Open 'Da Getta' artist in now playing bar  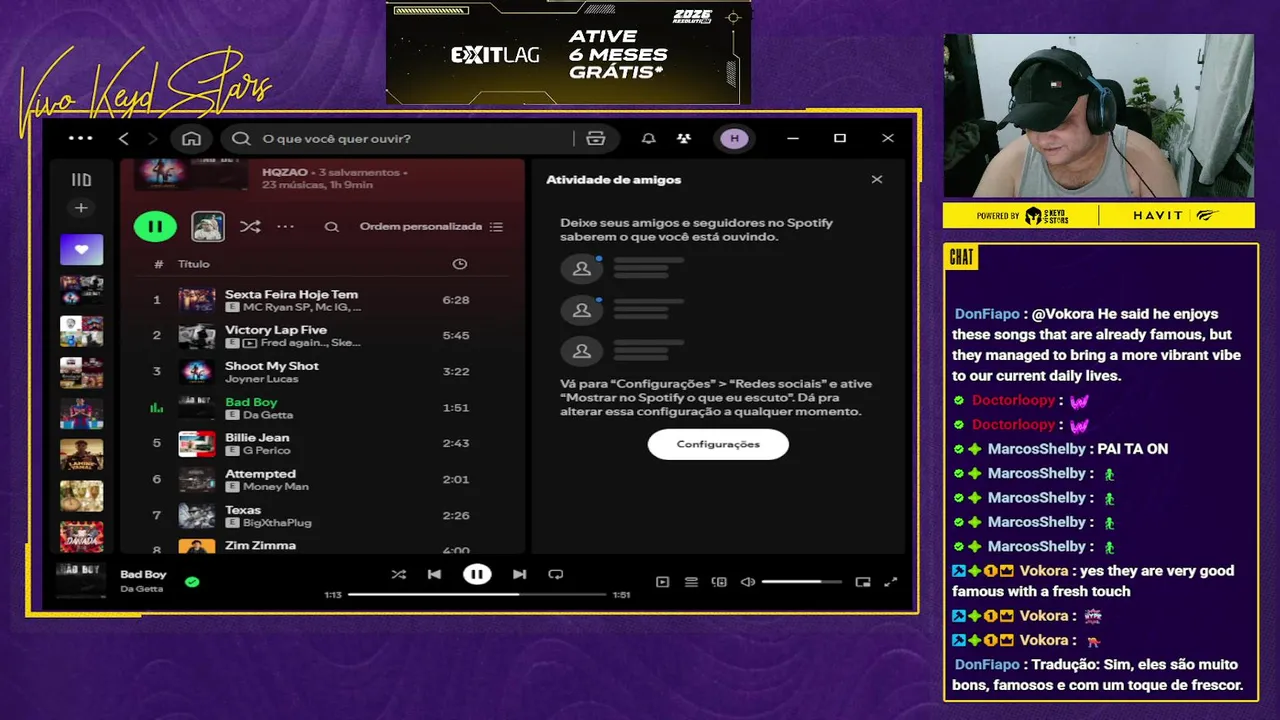[x=141, y=589]
